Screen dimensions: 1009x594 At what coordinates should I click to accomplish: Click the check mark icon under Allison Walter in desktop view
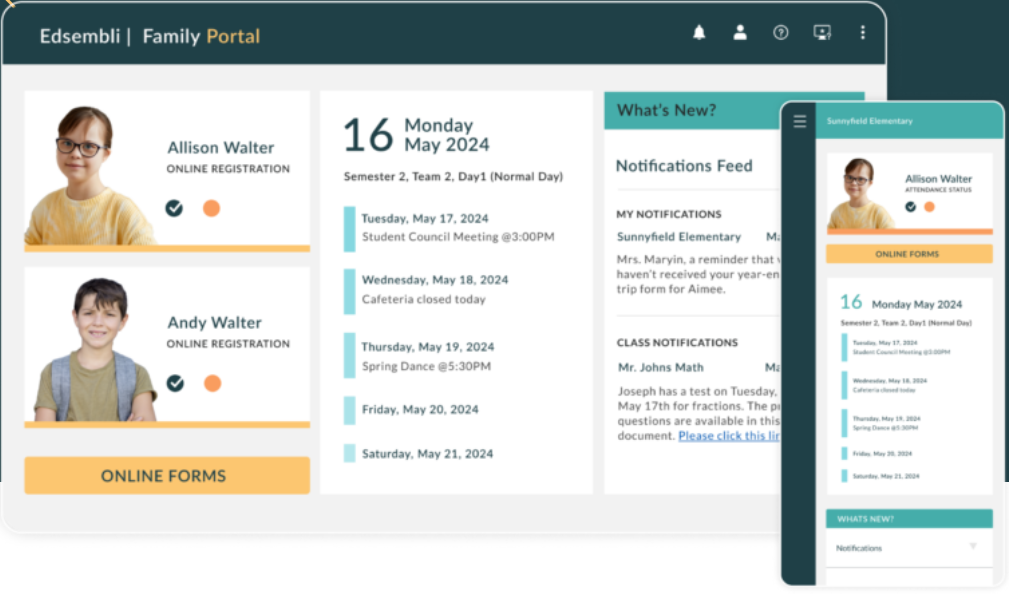coord(174,208)
